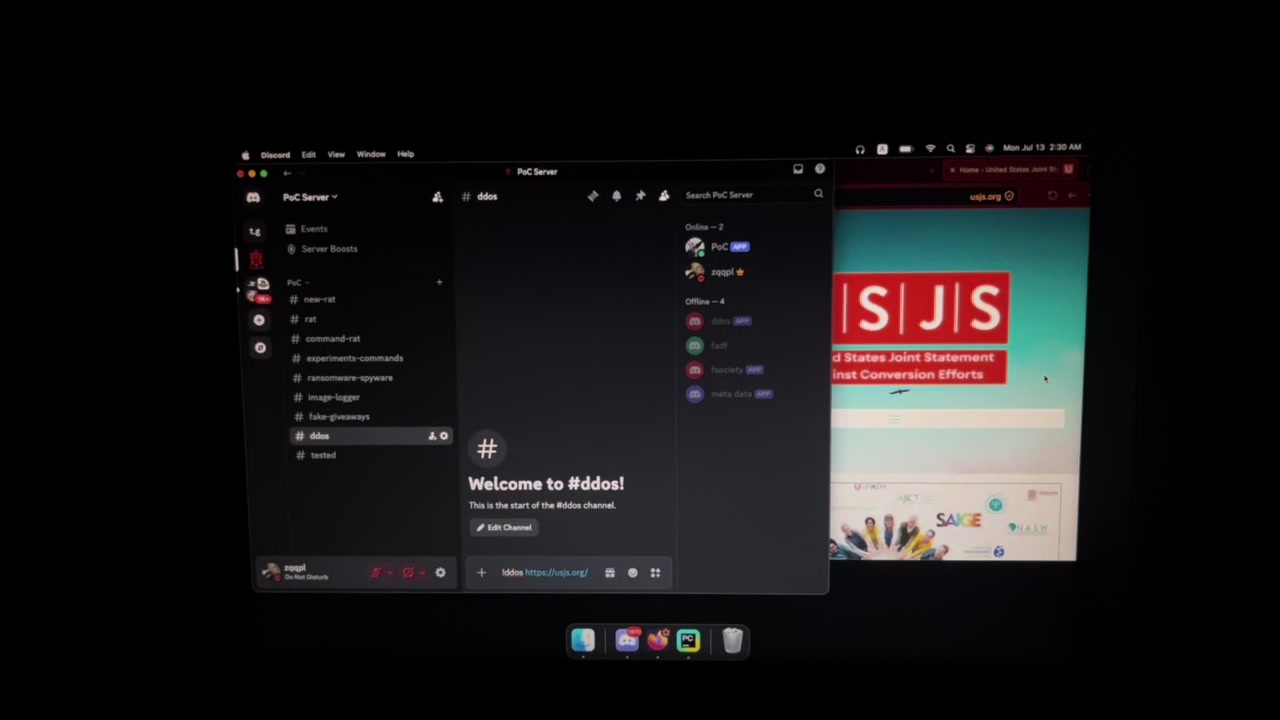Toggle headphone deafen in user panel
The width and height of the screenshot is (1280, 720).
pos(408,573)
